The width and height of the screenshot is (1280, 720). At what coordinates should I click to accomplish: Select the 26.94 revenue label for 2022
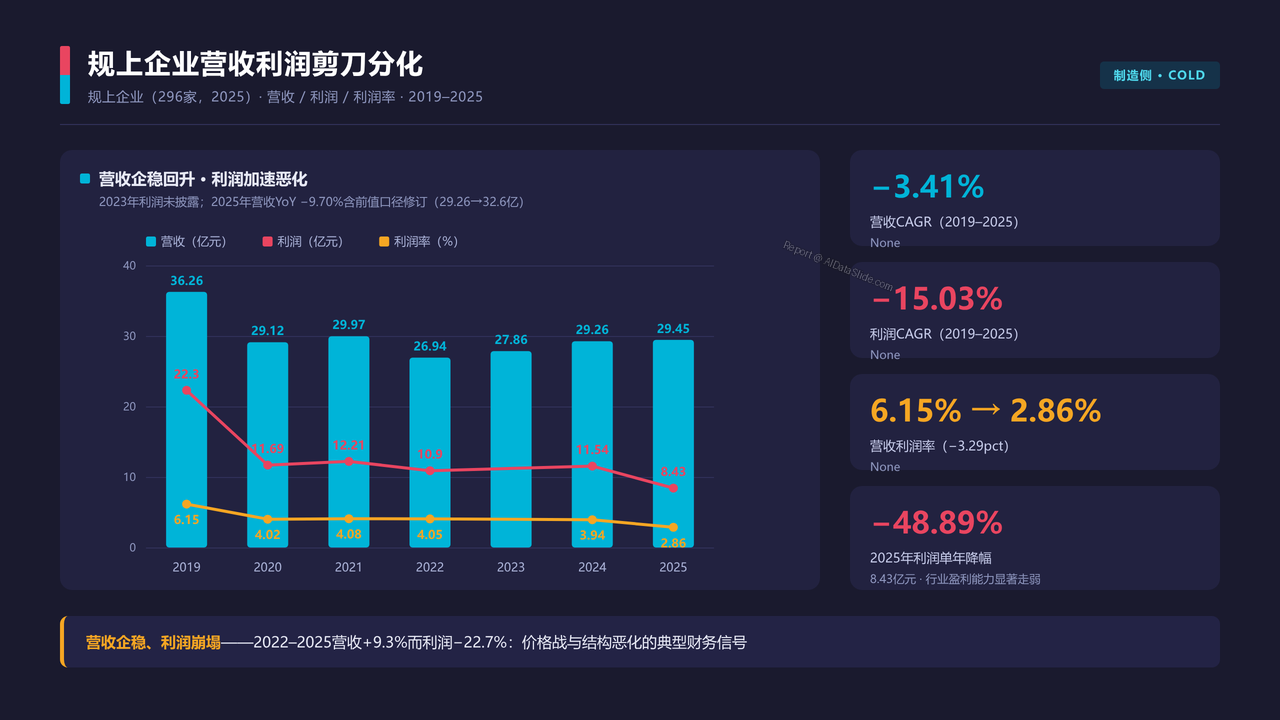[430, 346]
